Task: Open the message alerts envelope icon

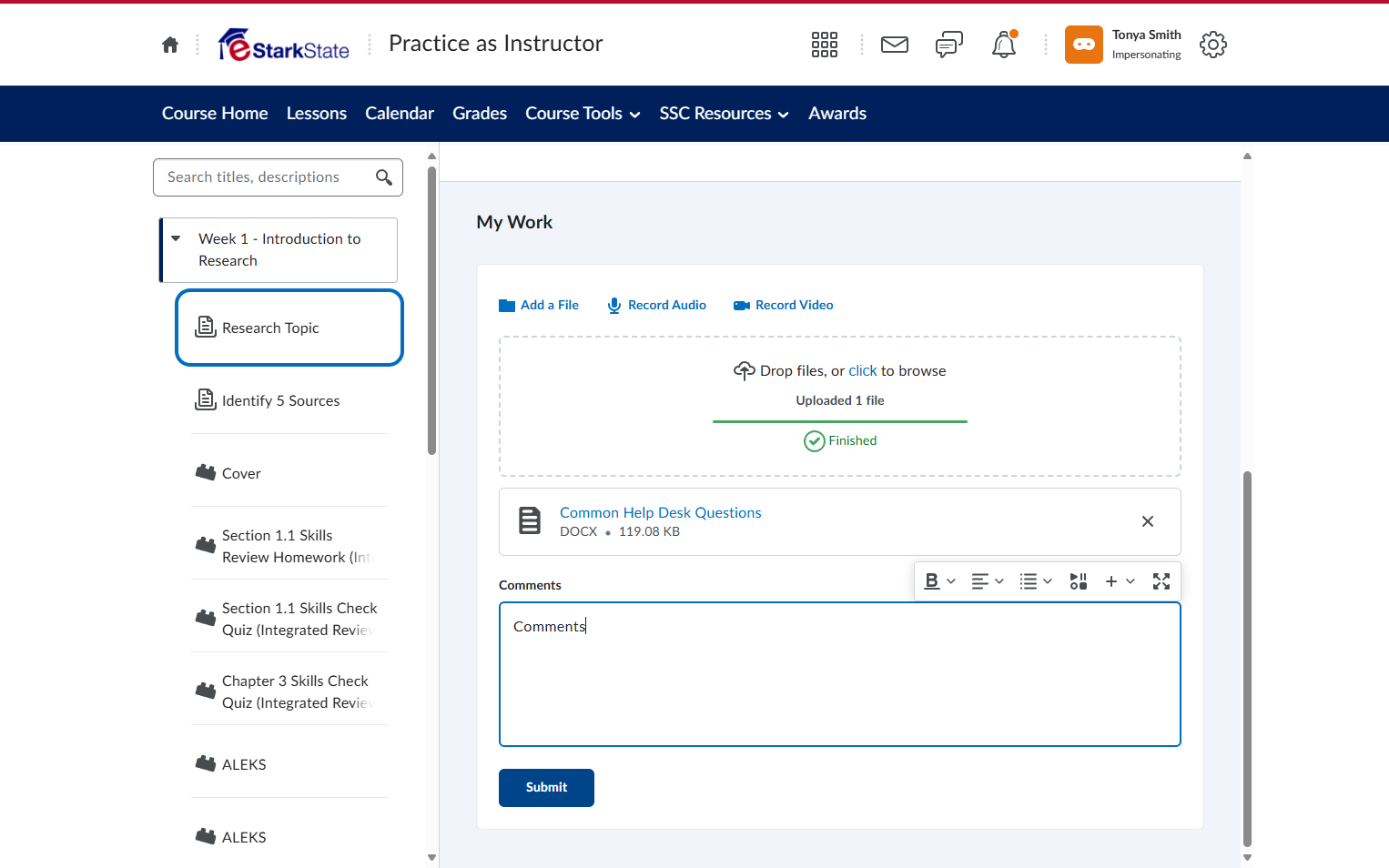Action: point(895,45)
